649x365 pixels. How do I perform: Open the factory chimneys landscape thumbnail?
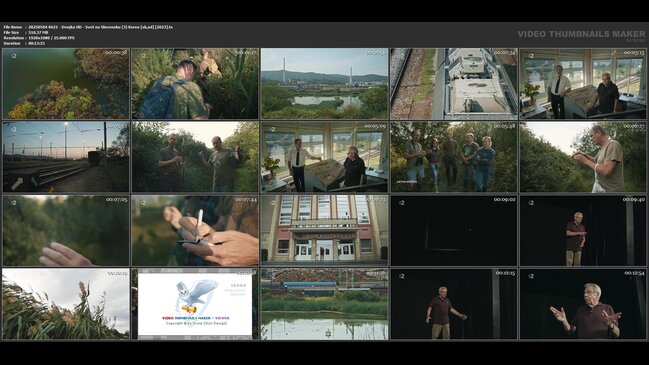[324, 84]
